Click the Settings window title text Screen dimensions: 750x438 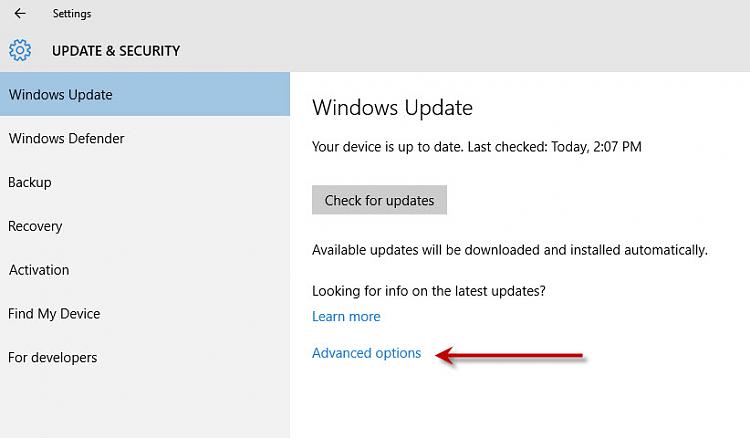[72, 13]
